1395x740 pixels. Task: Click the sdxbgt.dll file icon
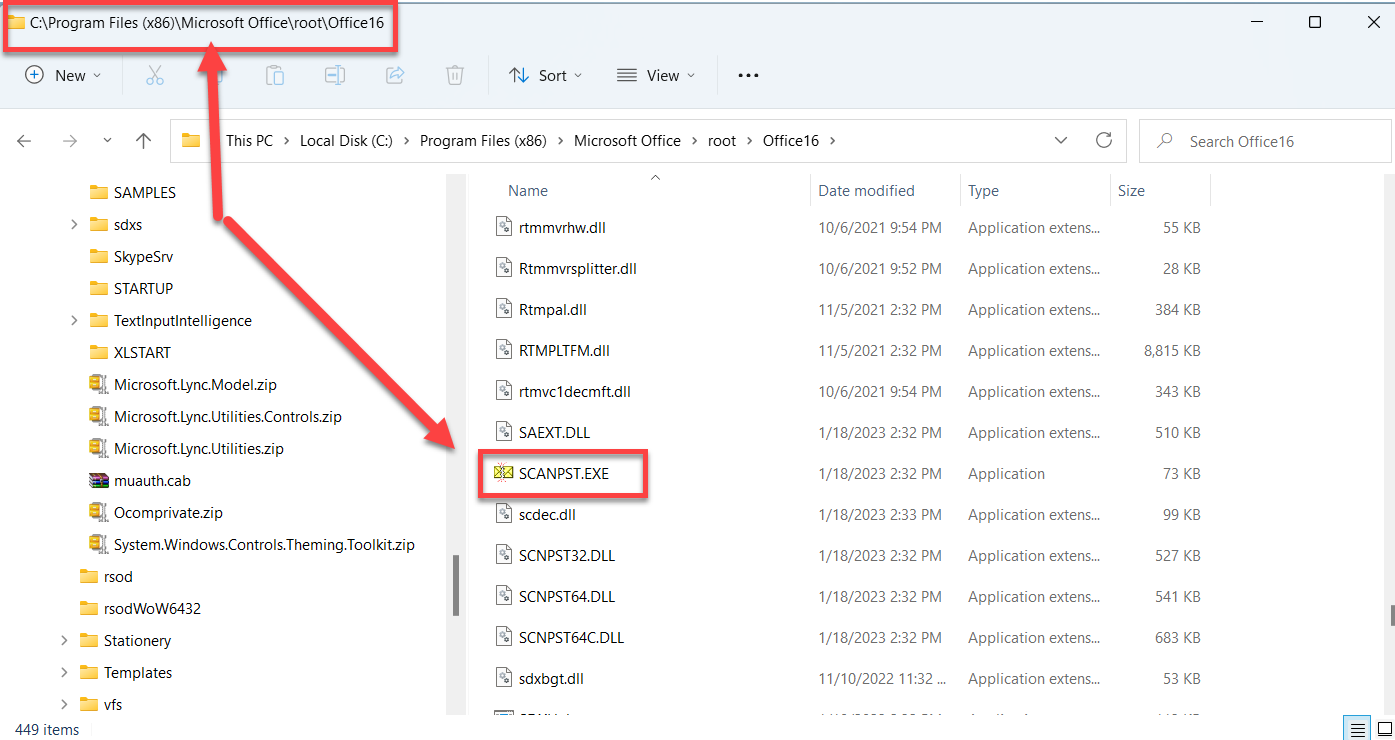(504, 678)
